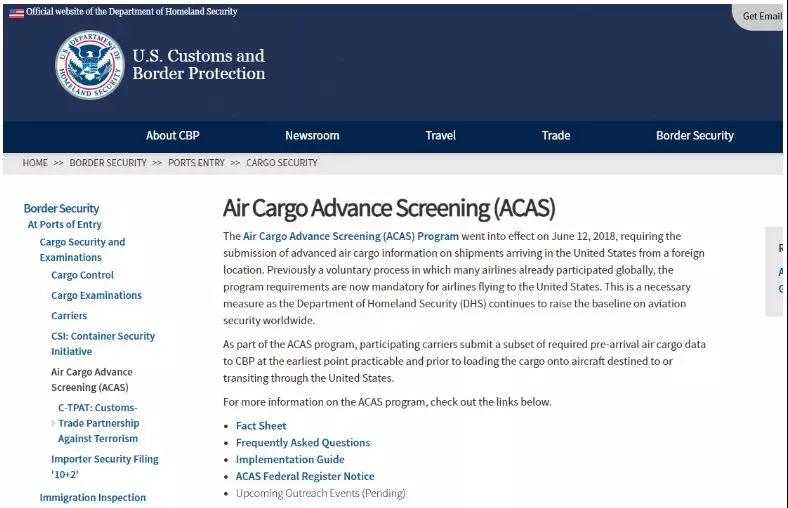Screen dimensions: 788x508
Task: Click the ACAS Program link in paragraph
Action: 350,236
